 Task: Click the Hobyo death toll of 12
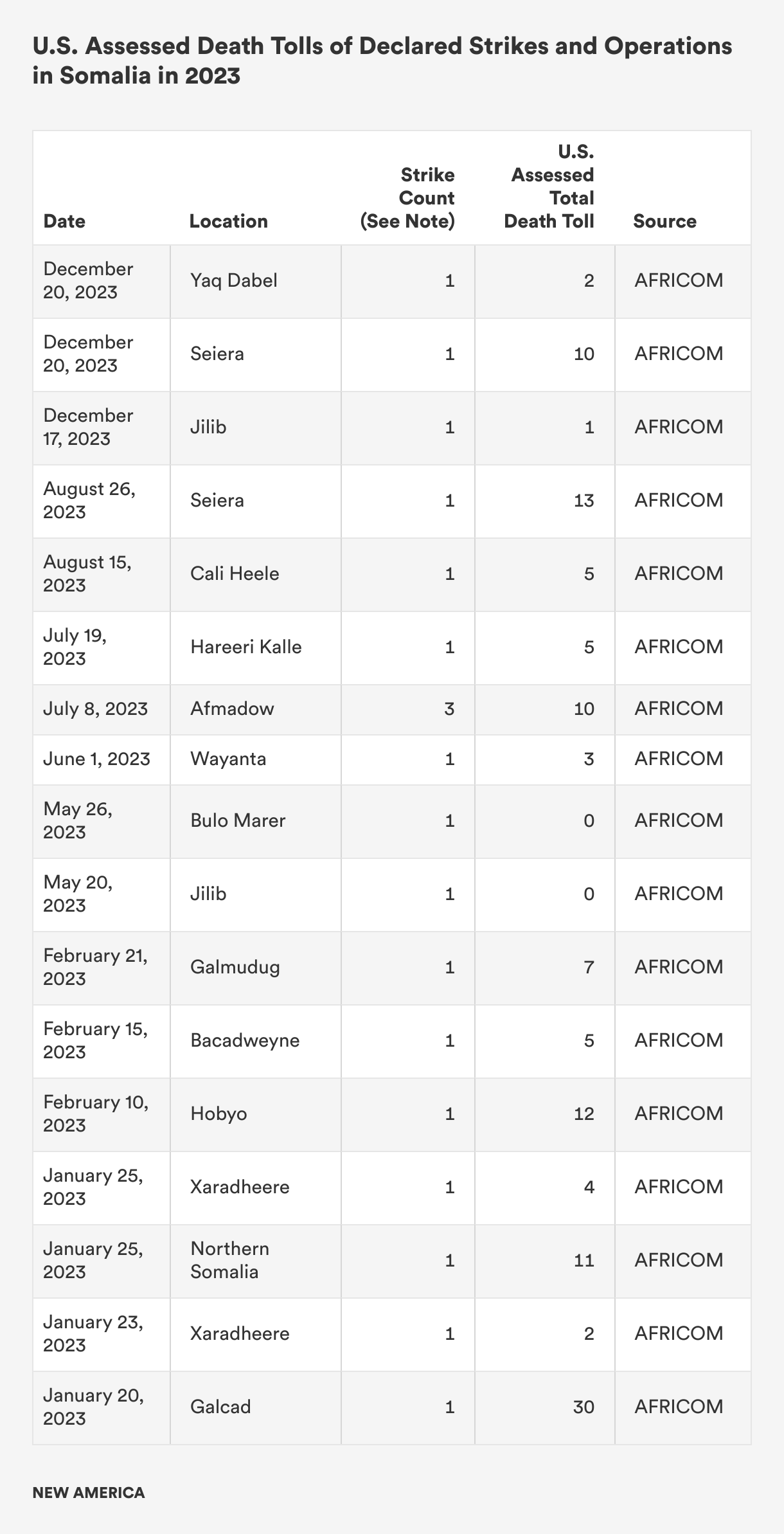[x=584, y=1114]
